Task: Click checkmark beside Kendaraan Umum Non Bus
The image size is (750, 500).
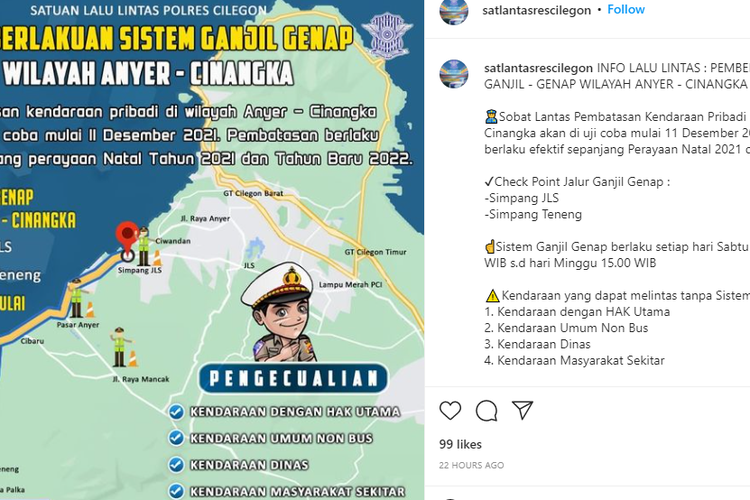Action: click(176, 438)
